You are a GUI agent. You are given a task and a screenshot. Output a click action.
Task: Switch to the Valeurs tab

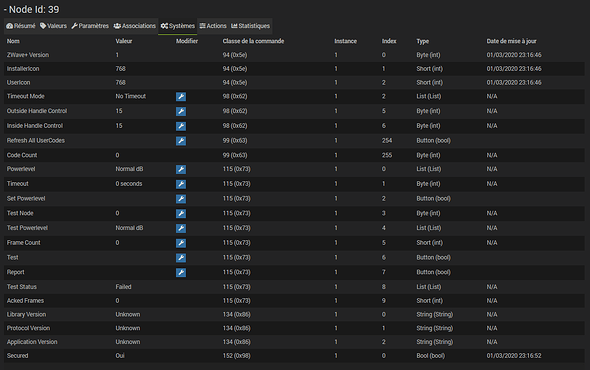53,26
